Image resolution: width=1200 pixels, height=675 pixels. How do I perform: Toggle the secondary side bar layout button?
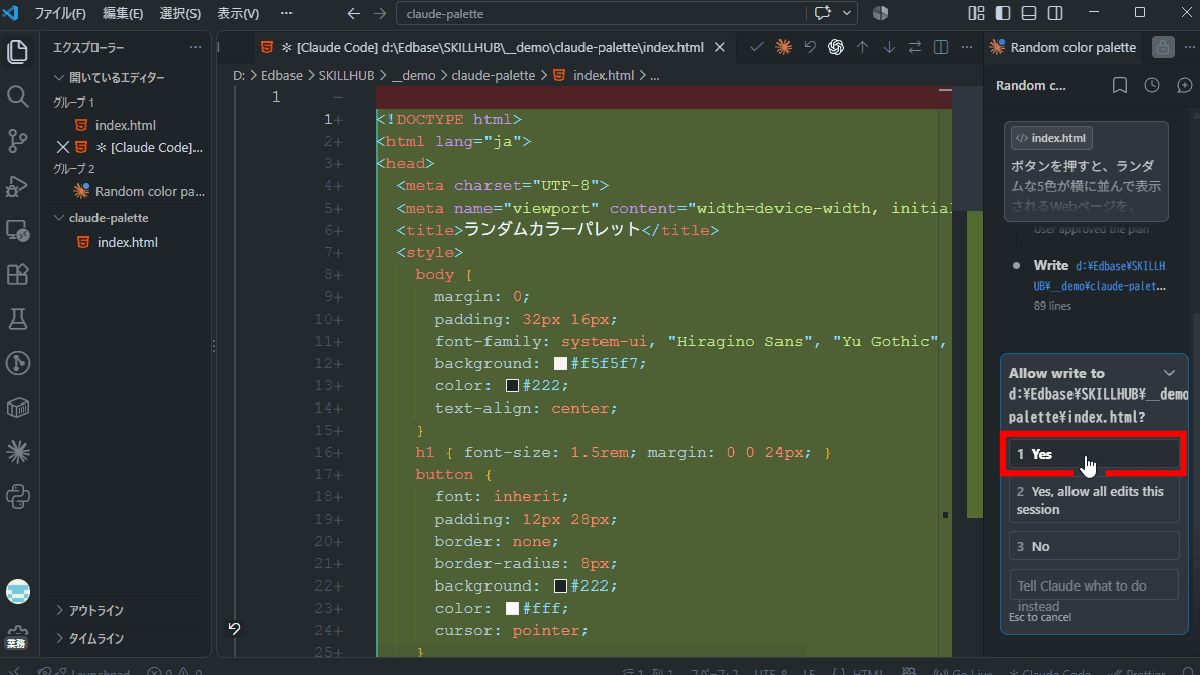coord(1054,13)
